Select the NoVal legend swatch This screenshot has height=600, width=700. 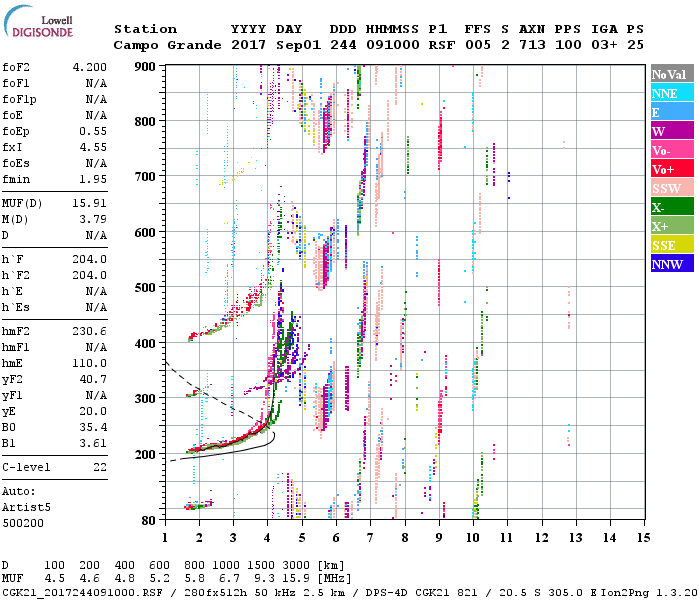(x=672, y=74)
